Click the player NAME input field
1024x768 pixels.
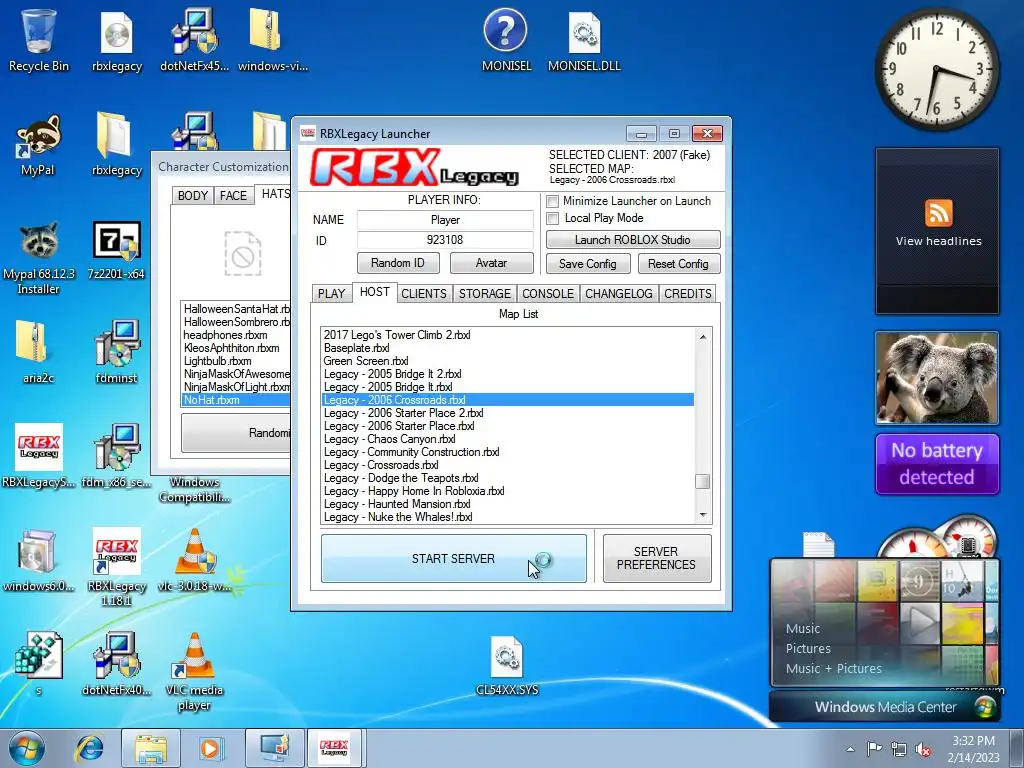[445, 220]
